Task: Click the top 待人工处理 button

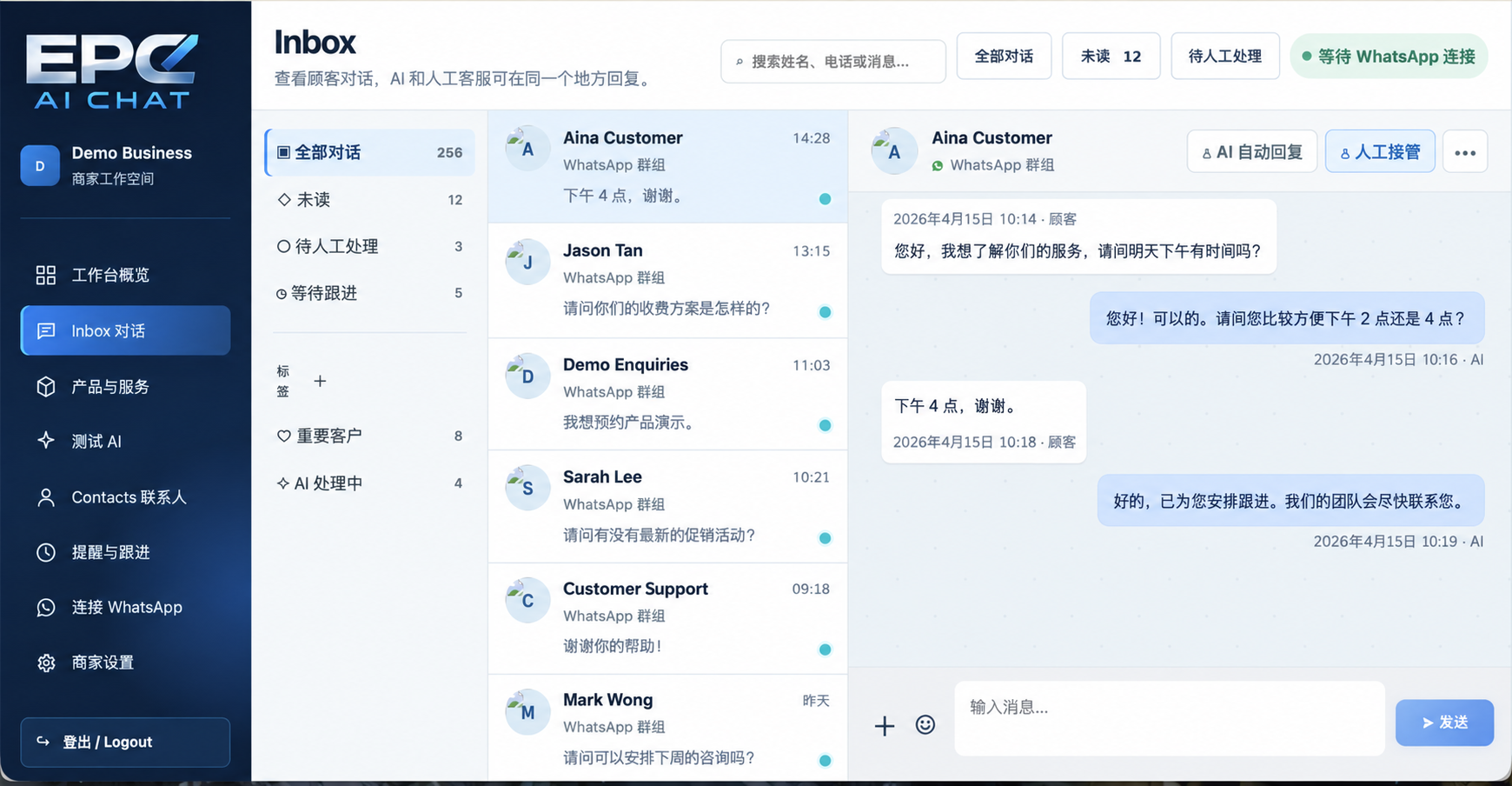Action: [x=1225, y=57]
